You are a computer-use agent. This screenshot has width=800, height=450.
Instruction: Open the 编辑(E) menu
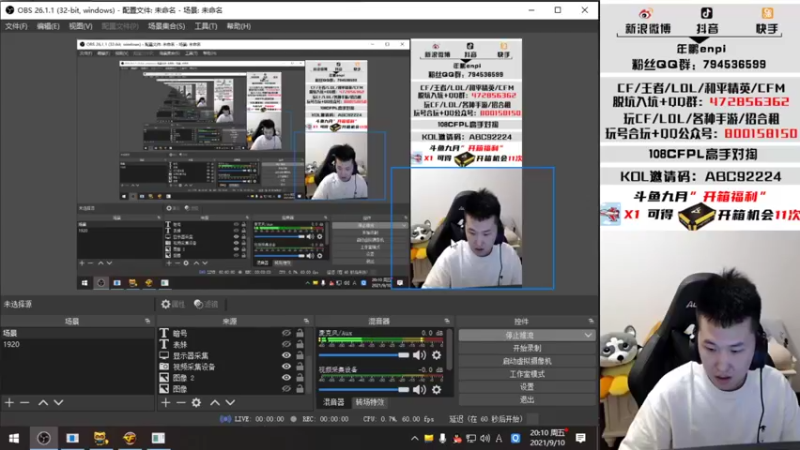(48, 26)
